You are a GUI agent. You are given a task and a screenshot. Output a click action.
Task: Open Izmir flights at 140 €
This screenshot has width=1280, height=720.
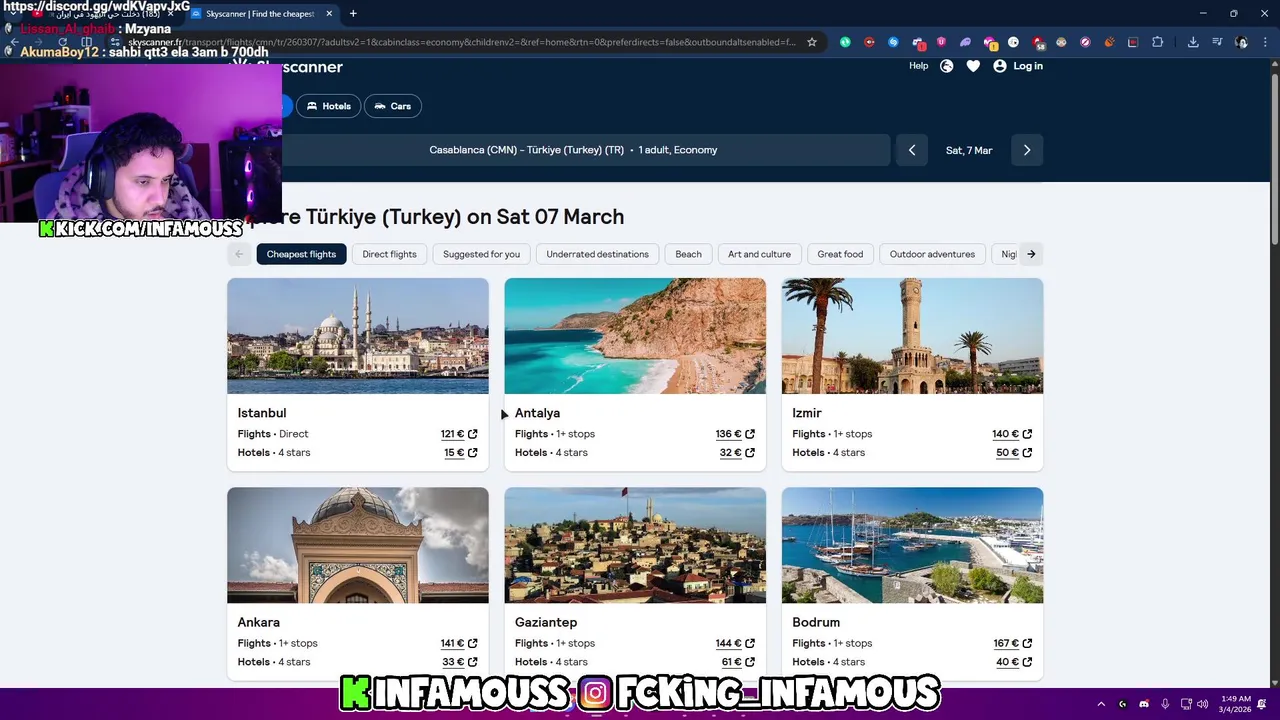[1012, 434]
